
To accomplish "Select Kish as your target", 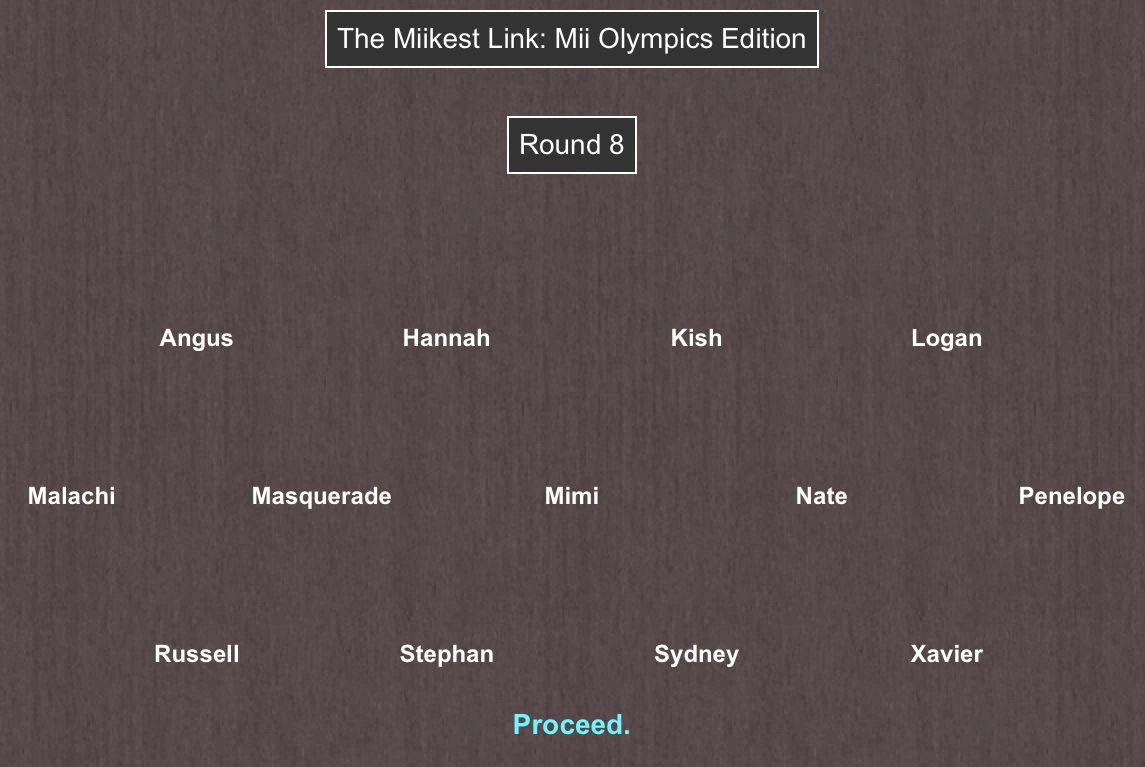I will [696, 338].
